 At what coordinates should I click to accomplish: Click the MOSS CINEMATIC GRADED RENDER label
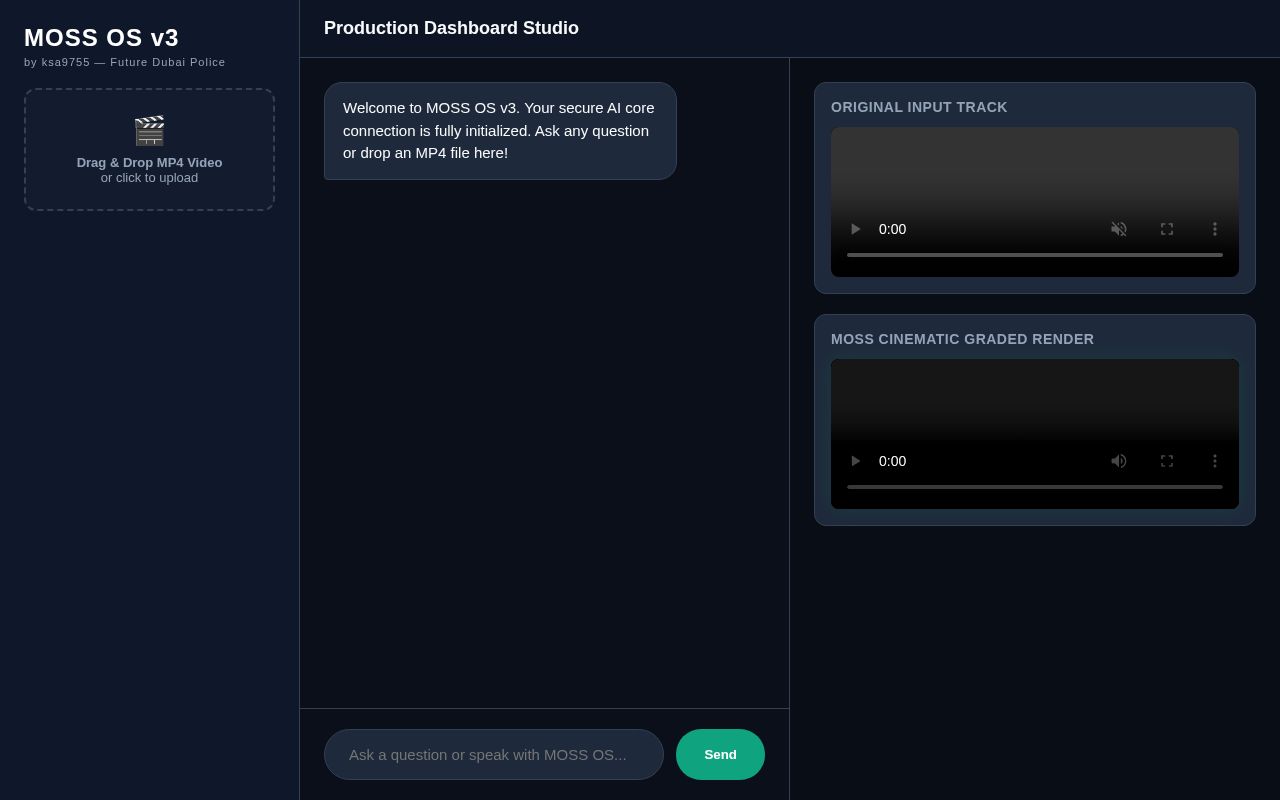click(x=962, y=339)
